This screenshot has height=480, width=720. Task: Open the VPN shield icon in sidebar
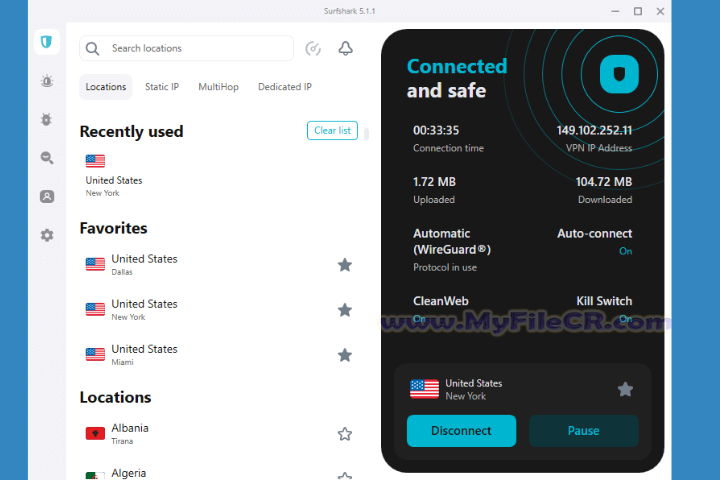(46, 42)
